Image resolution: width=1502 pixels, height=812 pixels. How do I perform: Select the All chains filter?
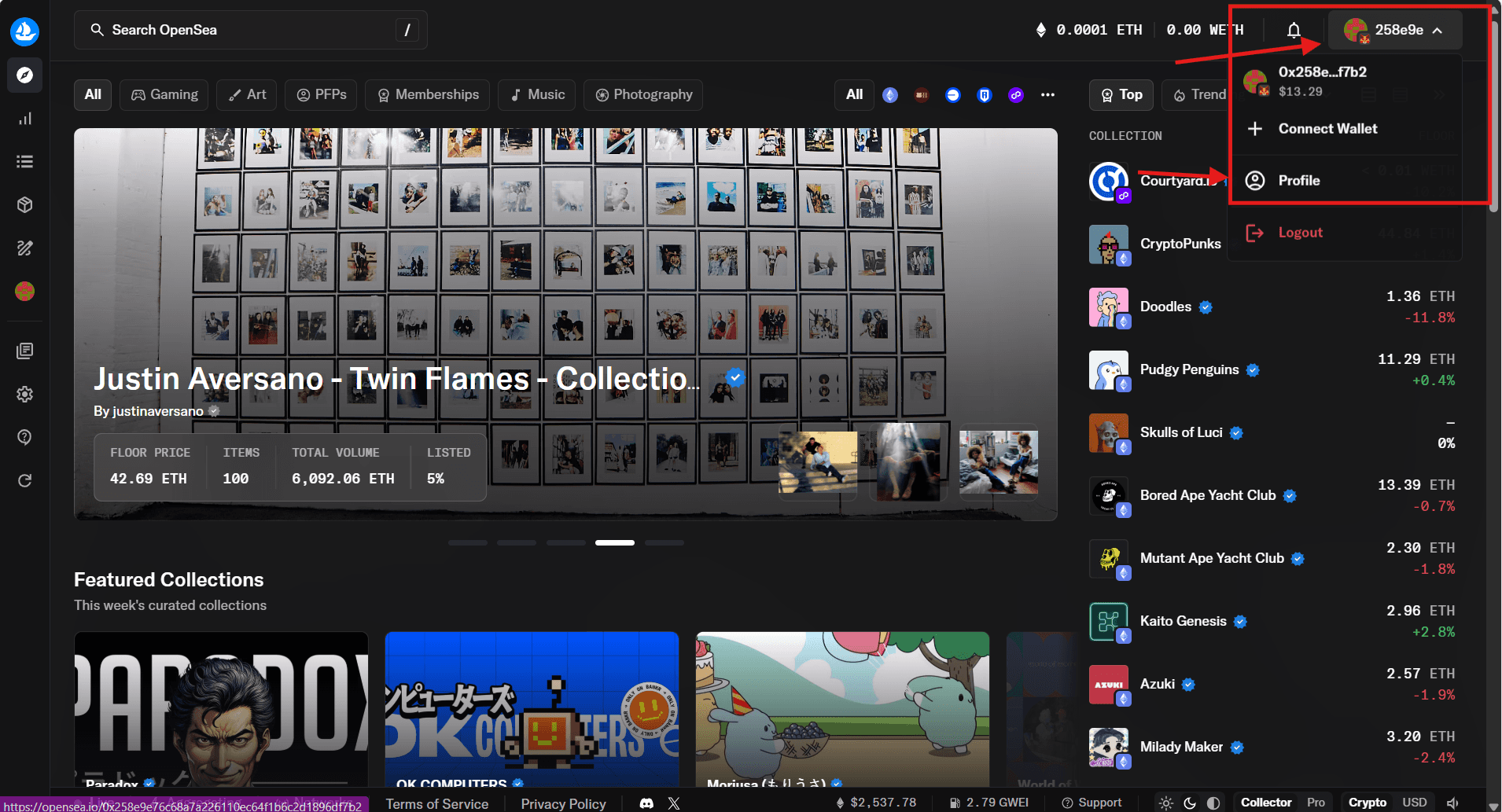(855, 95)
